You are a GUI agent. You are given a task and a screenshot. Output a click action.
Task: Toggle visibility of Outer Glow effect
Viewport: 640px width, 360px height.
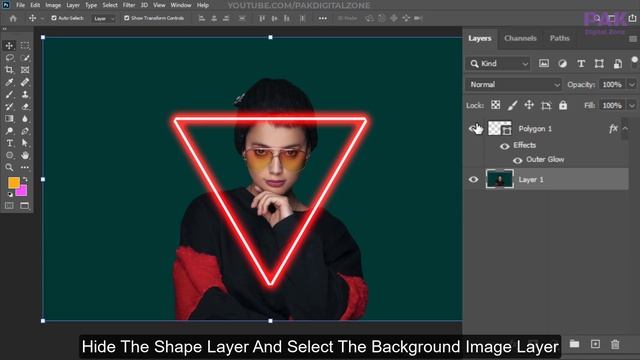tap(518, 160)
